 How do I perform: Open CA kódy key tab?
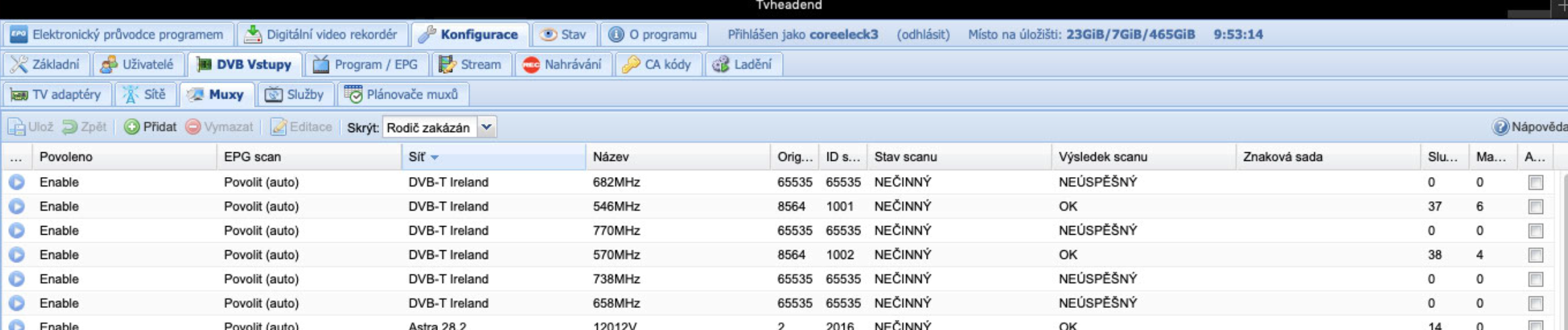pos(657,64)
